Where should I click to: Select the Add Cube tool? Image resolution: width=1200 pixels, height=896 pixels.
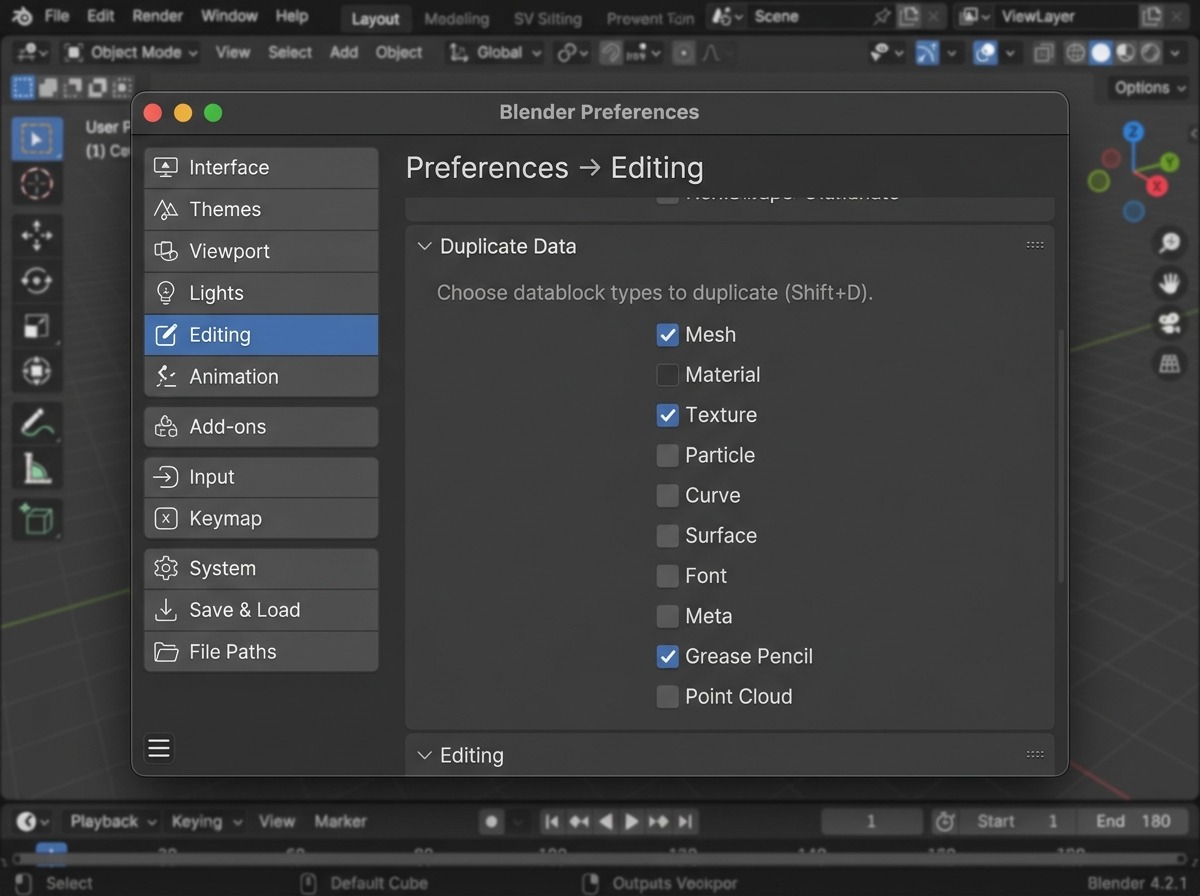pos(37,520)
